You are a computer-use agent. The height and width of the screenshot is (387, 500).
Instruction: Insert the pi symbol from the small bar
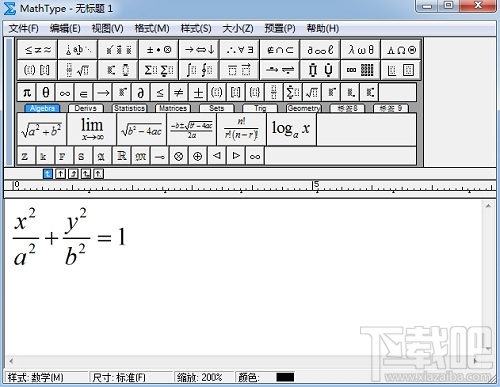tap(27, 92)
